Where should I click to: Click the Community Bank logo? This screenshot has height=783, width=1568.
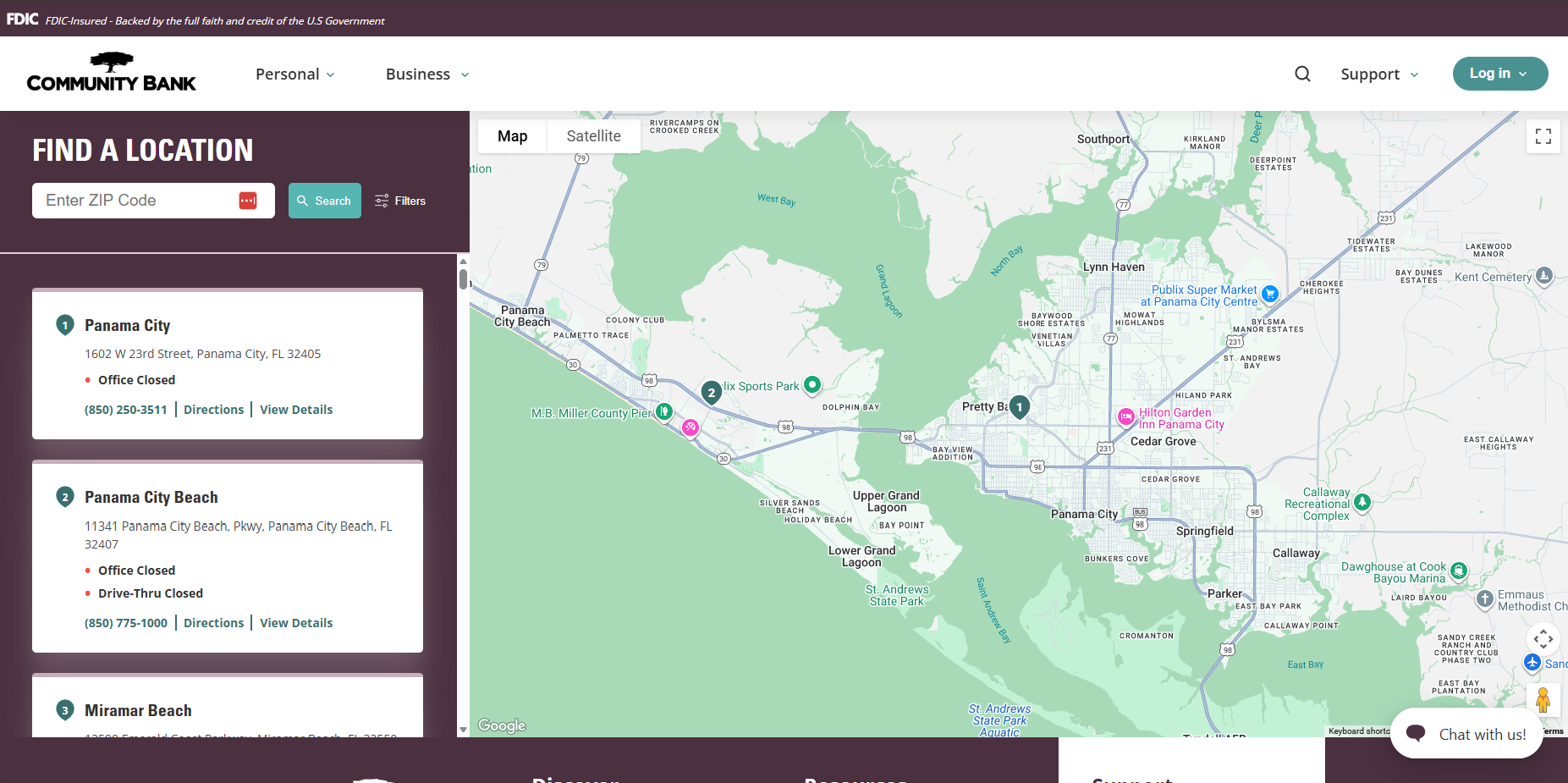[111, 73]
